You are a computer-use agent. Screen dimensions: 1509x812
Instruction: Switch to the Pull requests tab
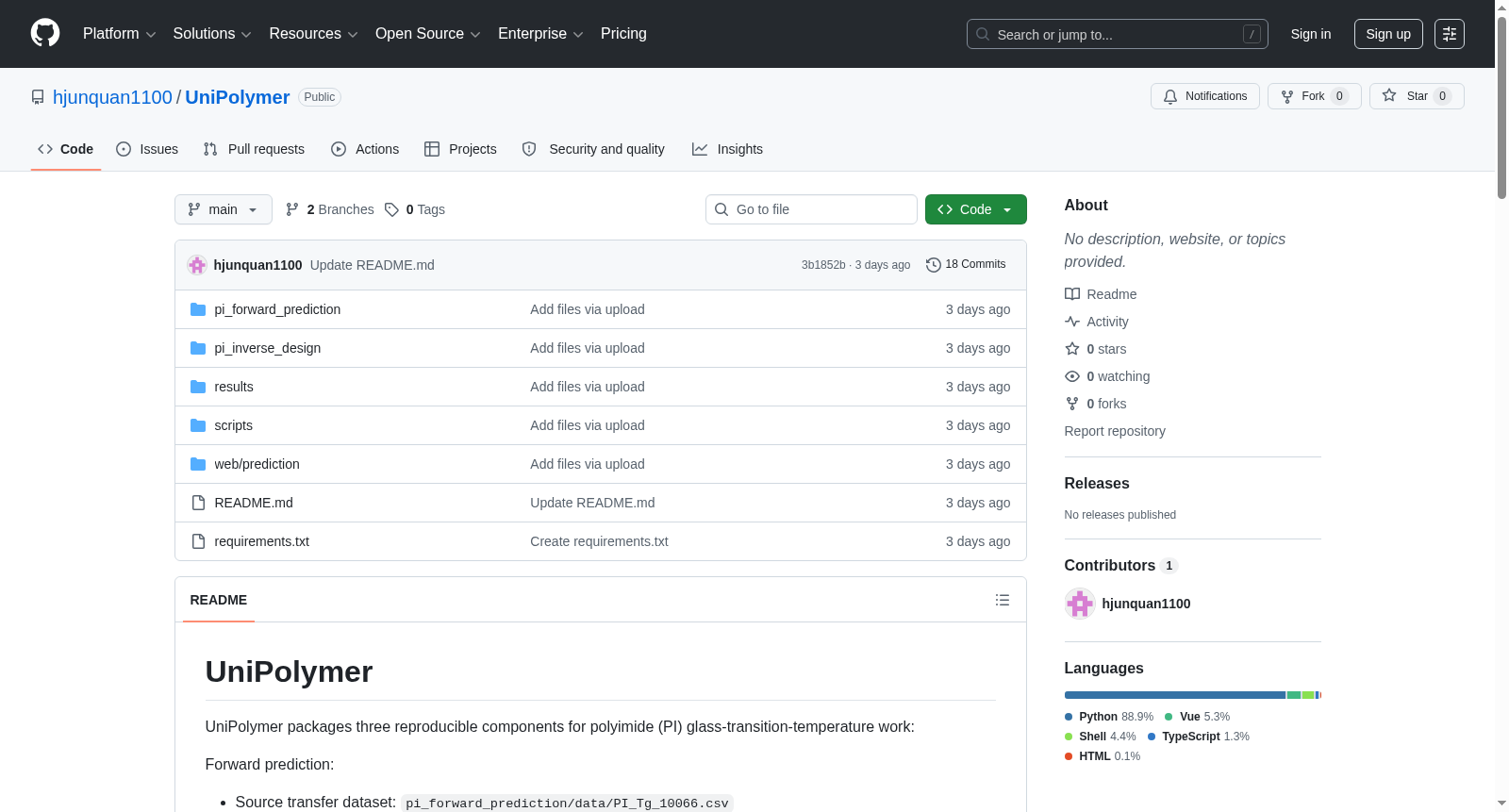coord(254,149)
